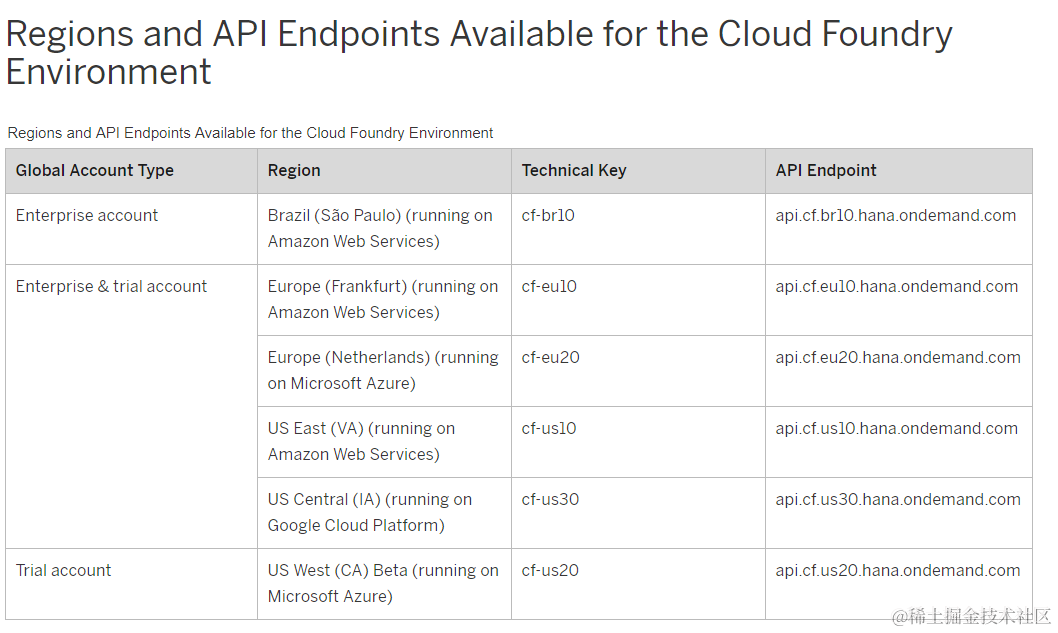The image size is (1058, 633).
Task: Click the US West (CA) Beta region cell
Action: pyautogui.click(x=382, y=583)
